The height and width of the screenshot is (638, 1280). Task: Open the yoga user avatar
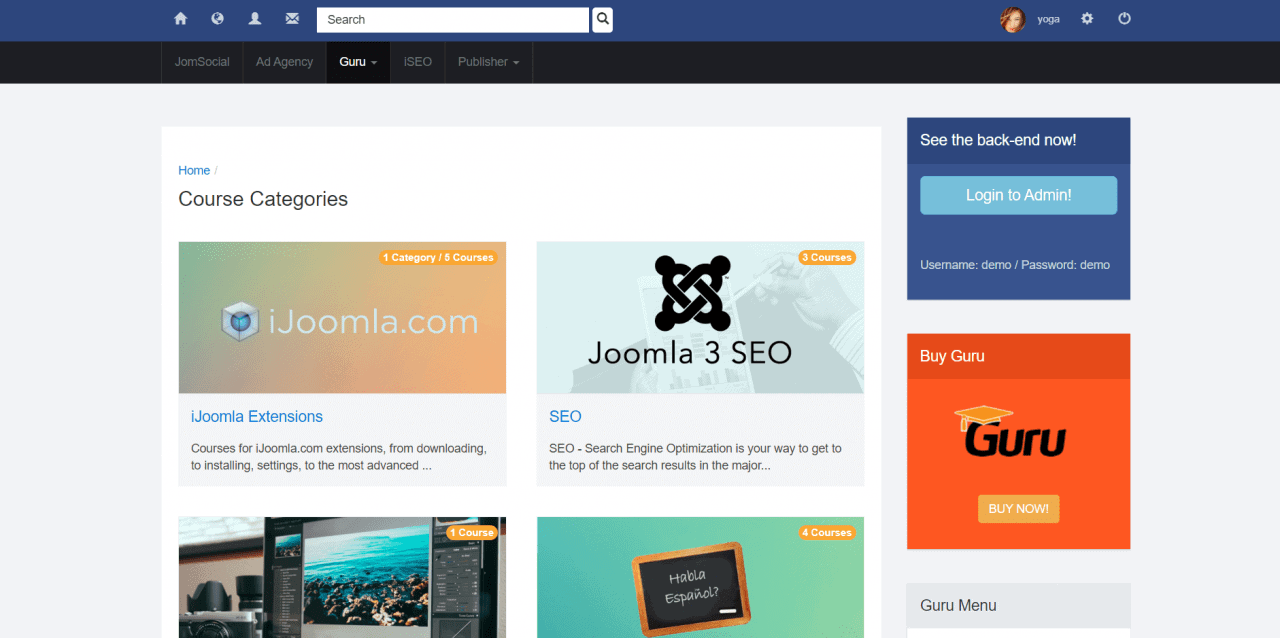coord(1013,19)
